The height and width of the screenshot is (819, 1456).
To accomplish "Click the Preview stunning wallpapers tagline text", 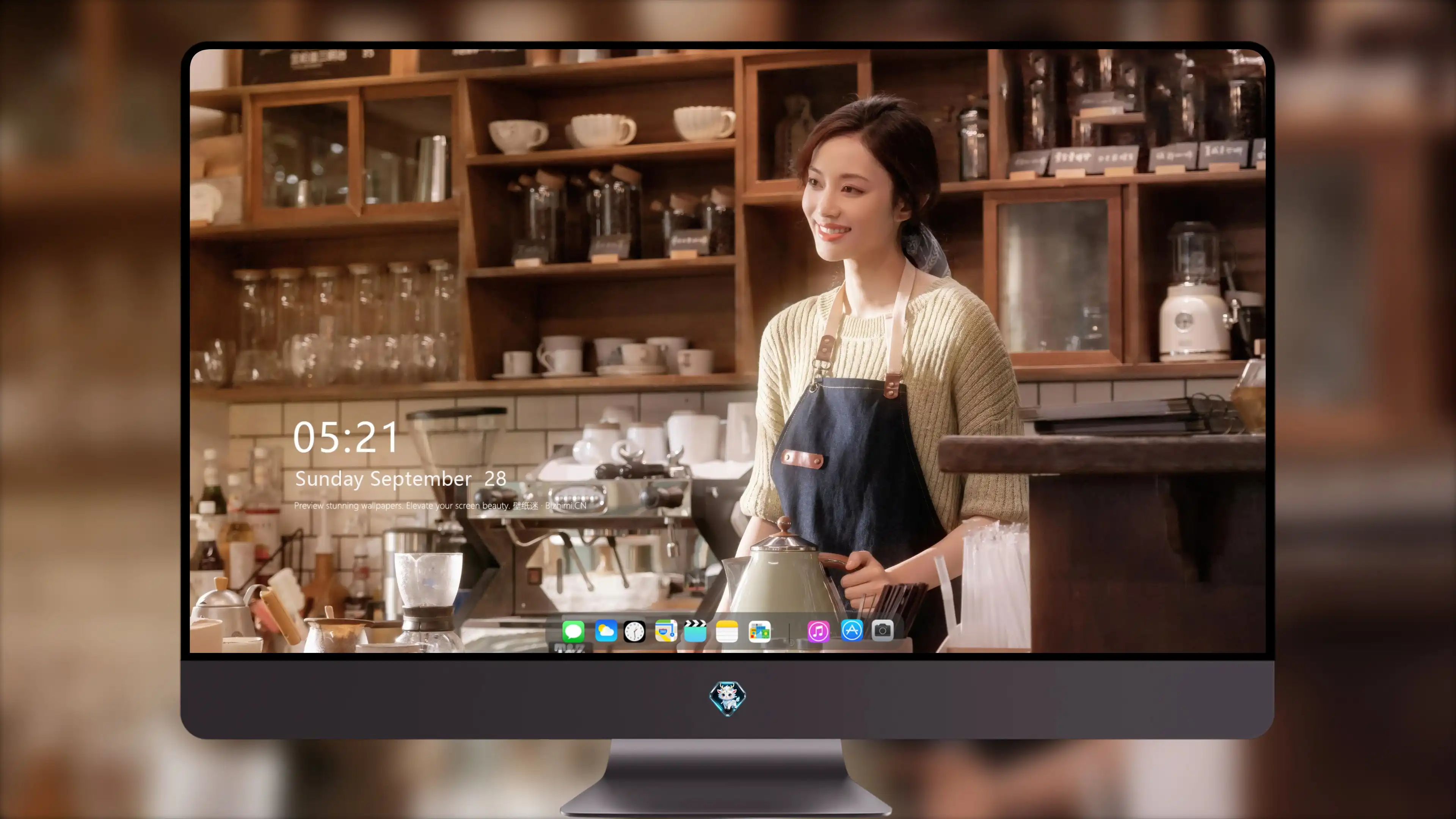I will [440, 505].
